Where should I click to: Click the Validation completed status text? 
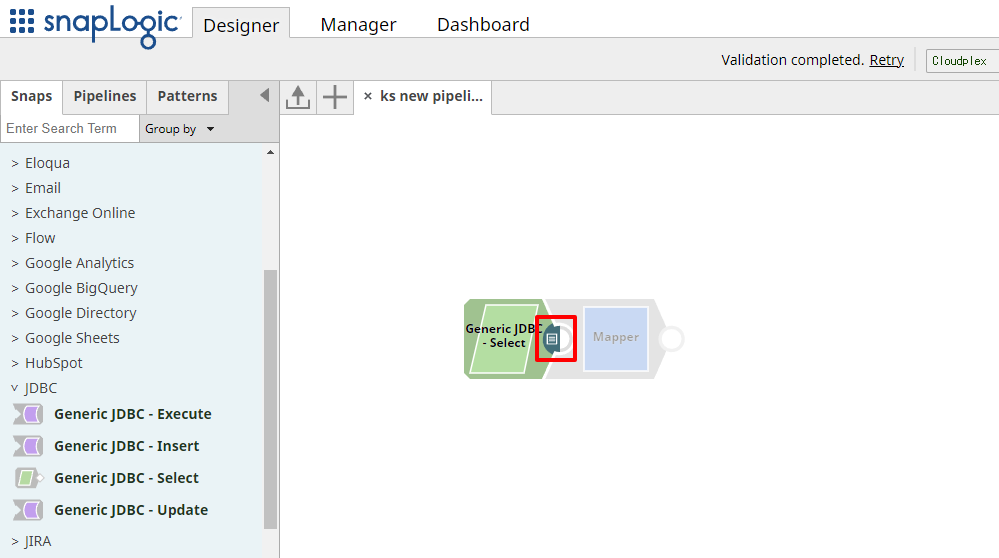[x=792, y=60]
